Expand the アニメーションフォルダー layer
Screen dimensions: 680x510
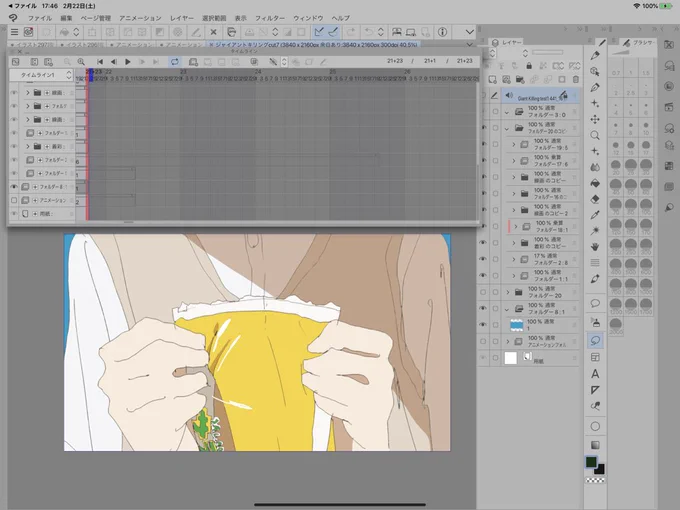[507, 342]
